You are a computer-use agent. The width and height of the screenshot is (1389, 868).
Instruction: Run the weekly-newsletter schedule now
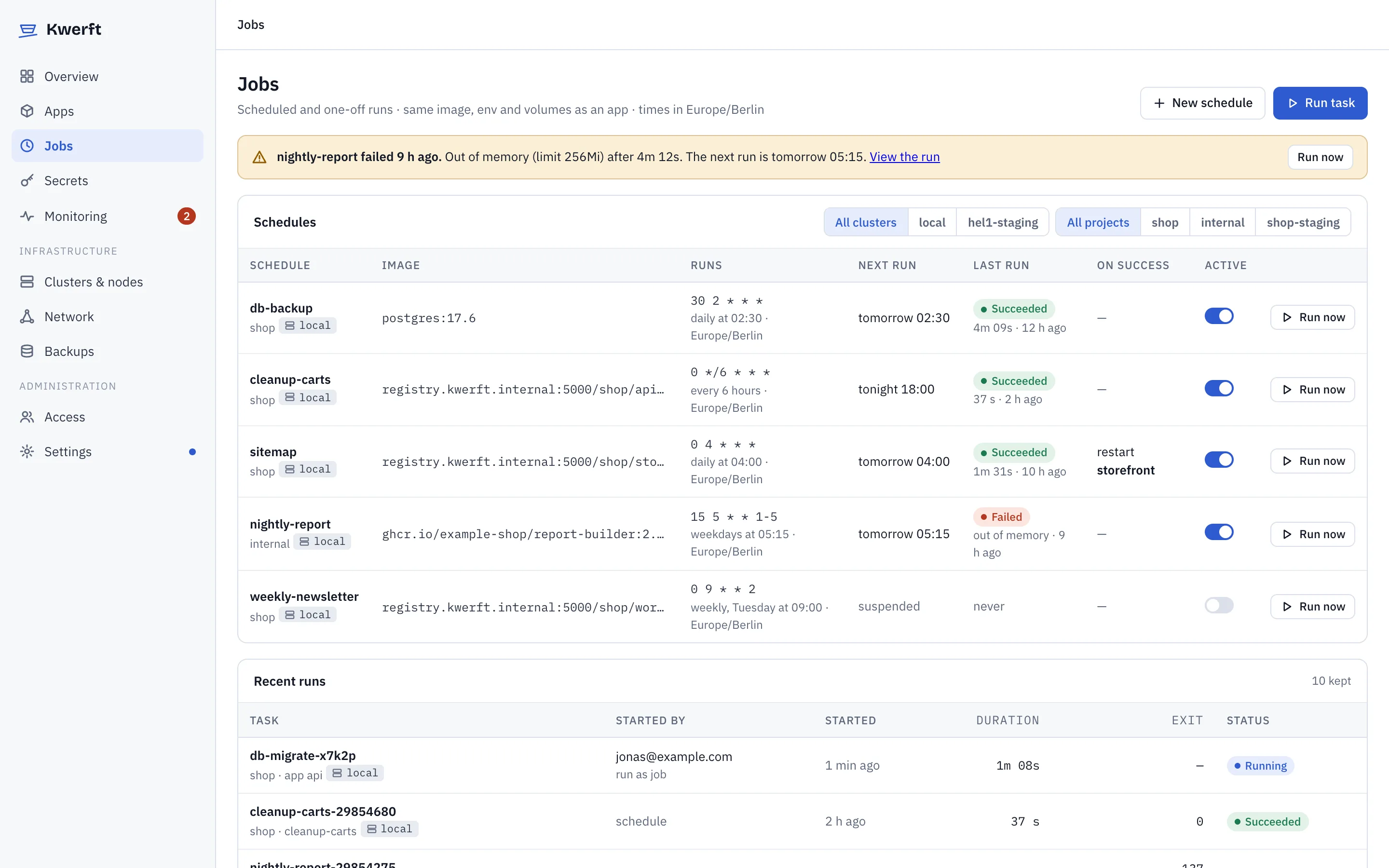tap(1313, 606)
